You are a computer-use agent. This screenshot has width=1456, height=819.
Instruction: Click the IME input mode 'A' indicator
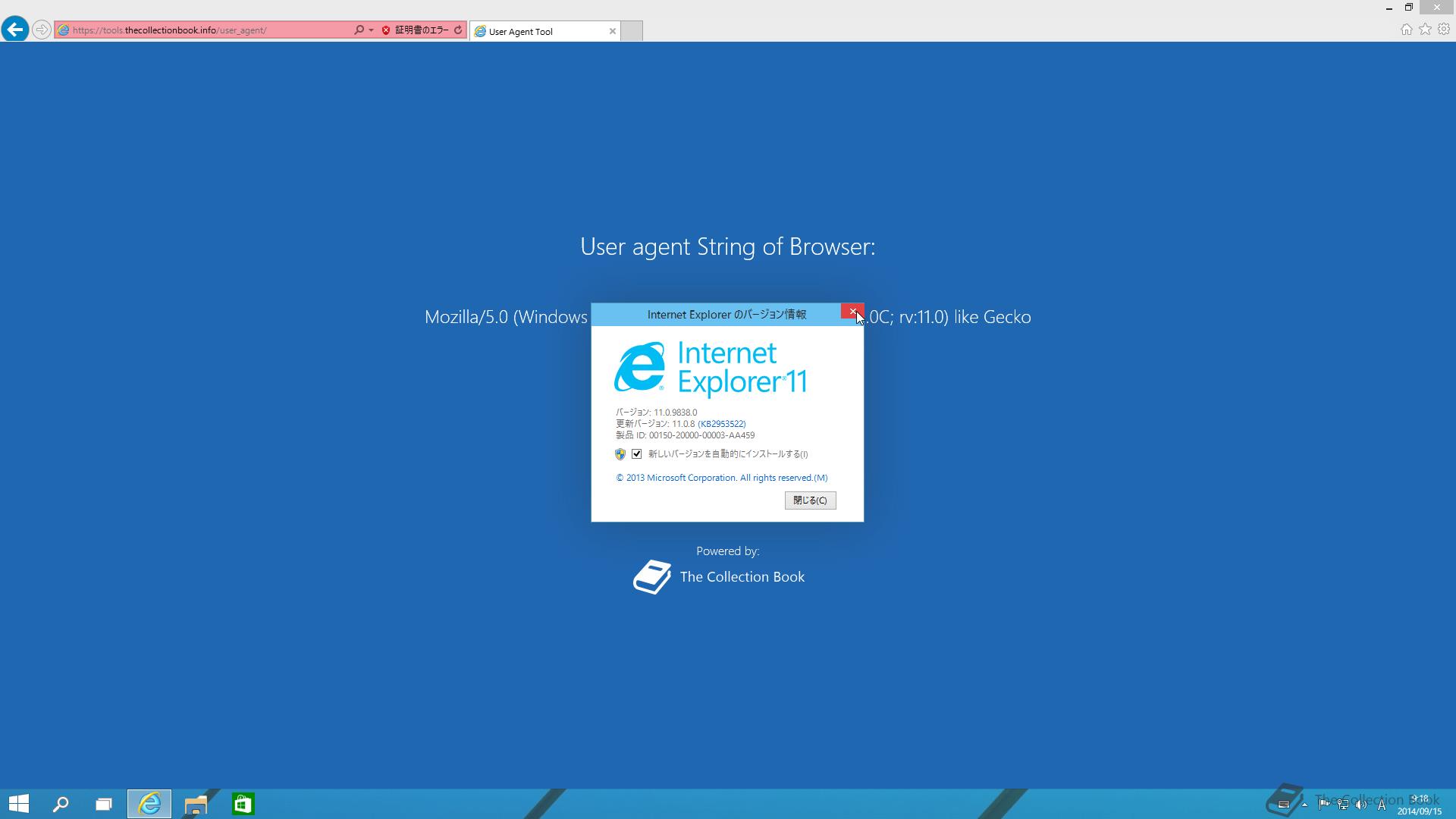coord(1382,805)
